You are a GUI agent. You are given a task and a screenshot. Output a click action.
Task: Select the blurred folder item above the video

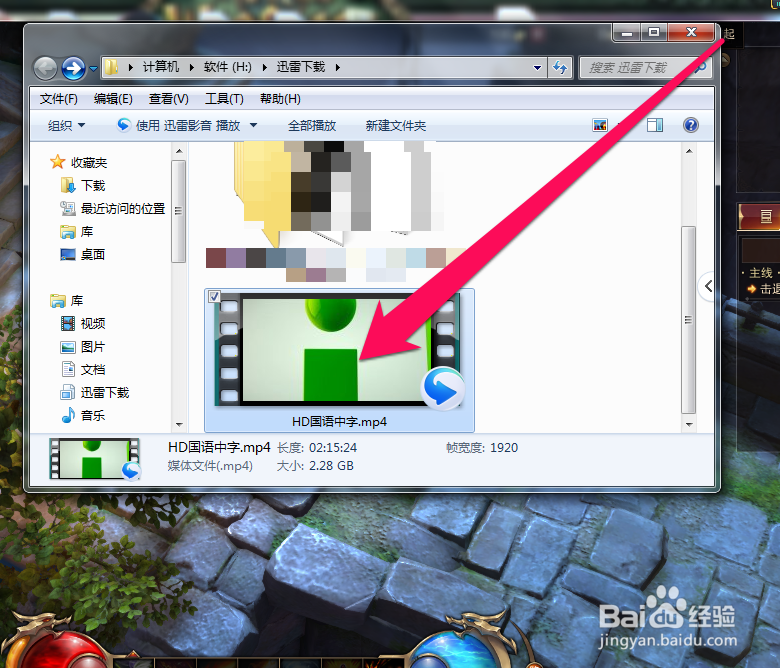(x=337, y=211)
